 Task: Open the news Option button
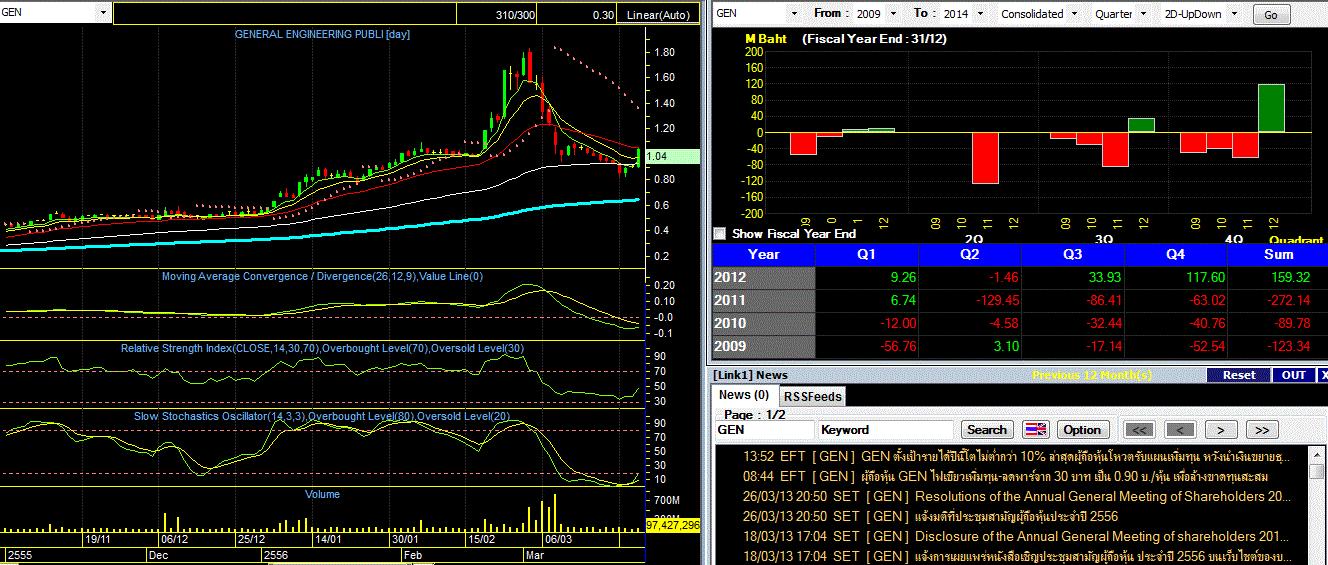pos(1081,429)
